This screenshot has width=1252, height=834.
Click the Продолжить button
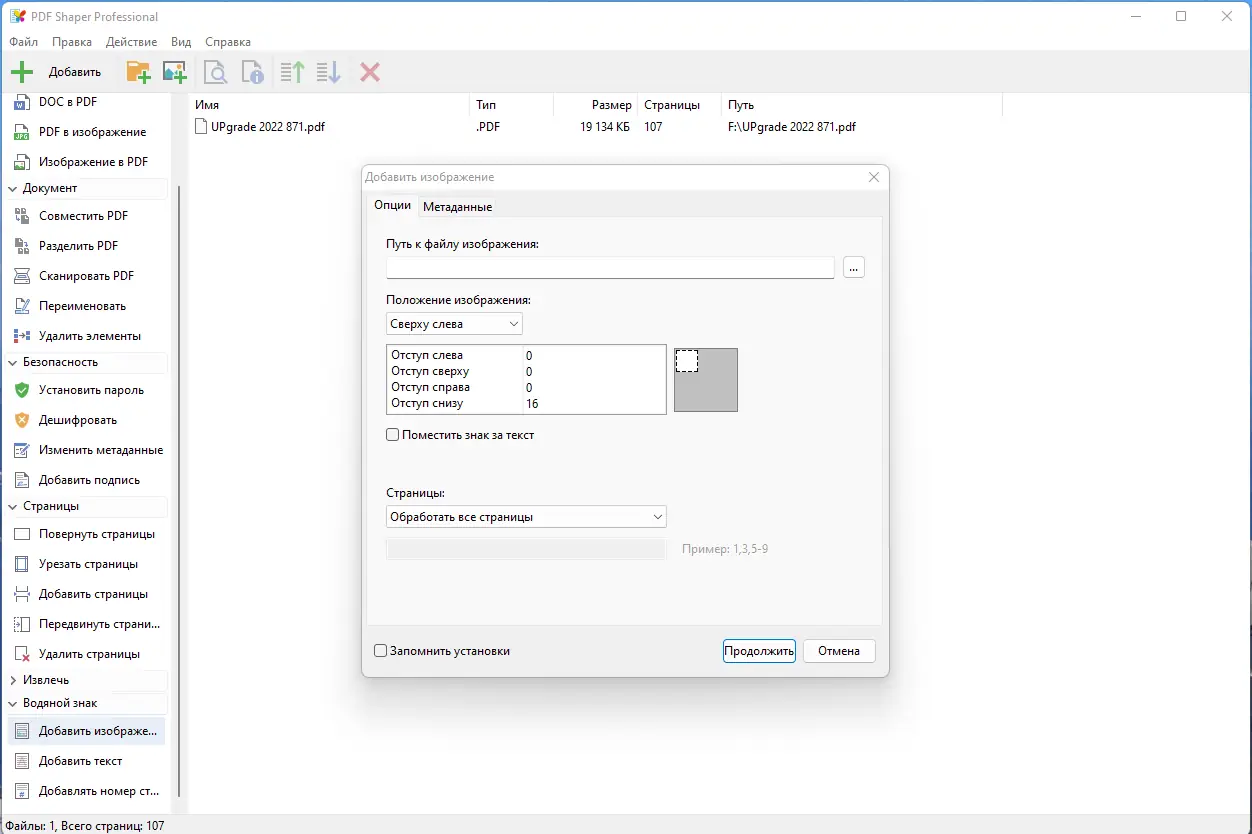point(759,651)
